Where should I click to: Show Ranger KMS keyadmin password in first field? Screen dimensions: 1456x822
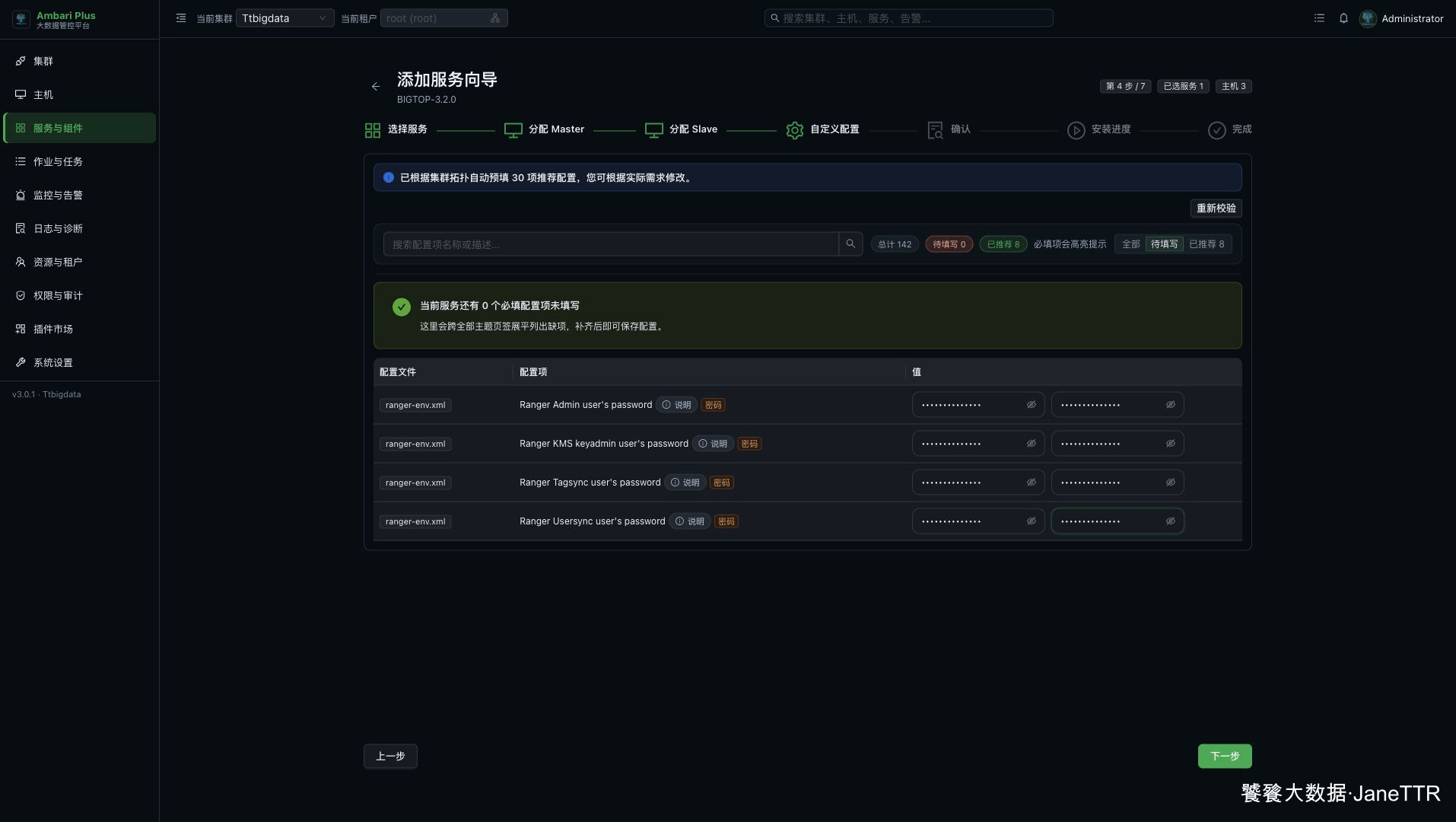point(1032,444)
